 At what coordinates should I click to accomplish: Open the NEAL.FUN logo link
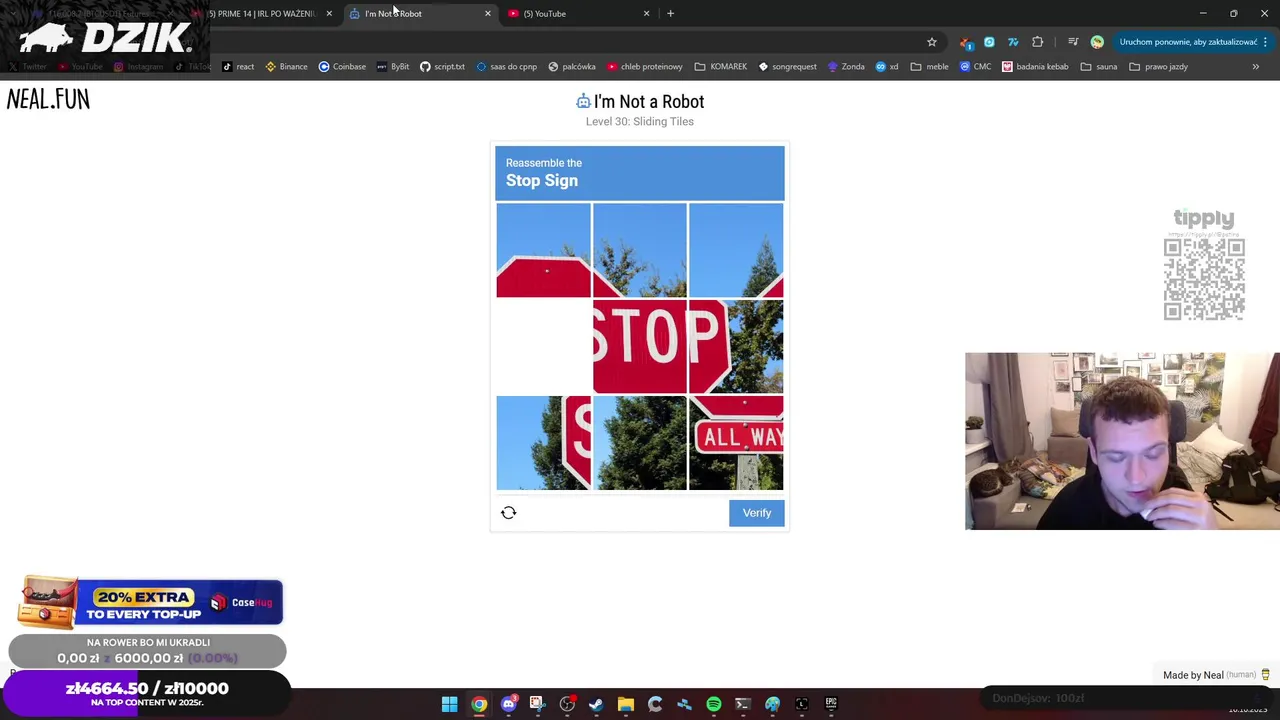click(48, 99)
